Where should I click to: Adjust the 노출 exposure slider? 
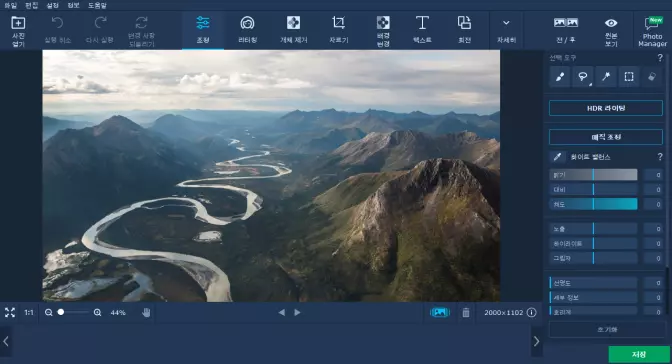point(593,229)
